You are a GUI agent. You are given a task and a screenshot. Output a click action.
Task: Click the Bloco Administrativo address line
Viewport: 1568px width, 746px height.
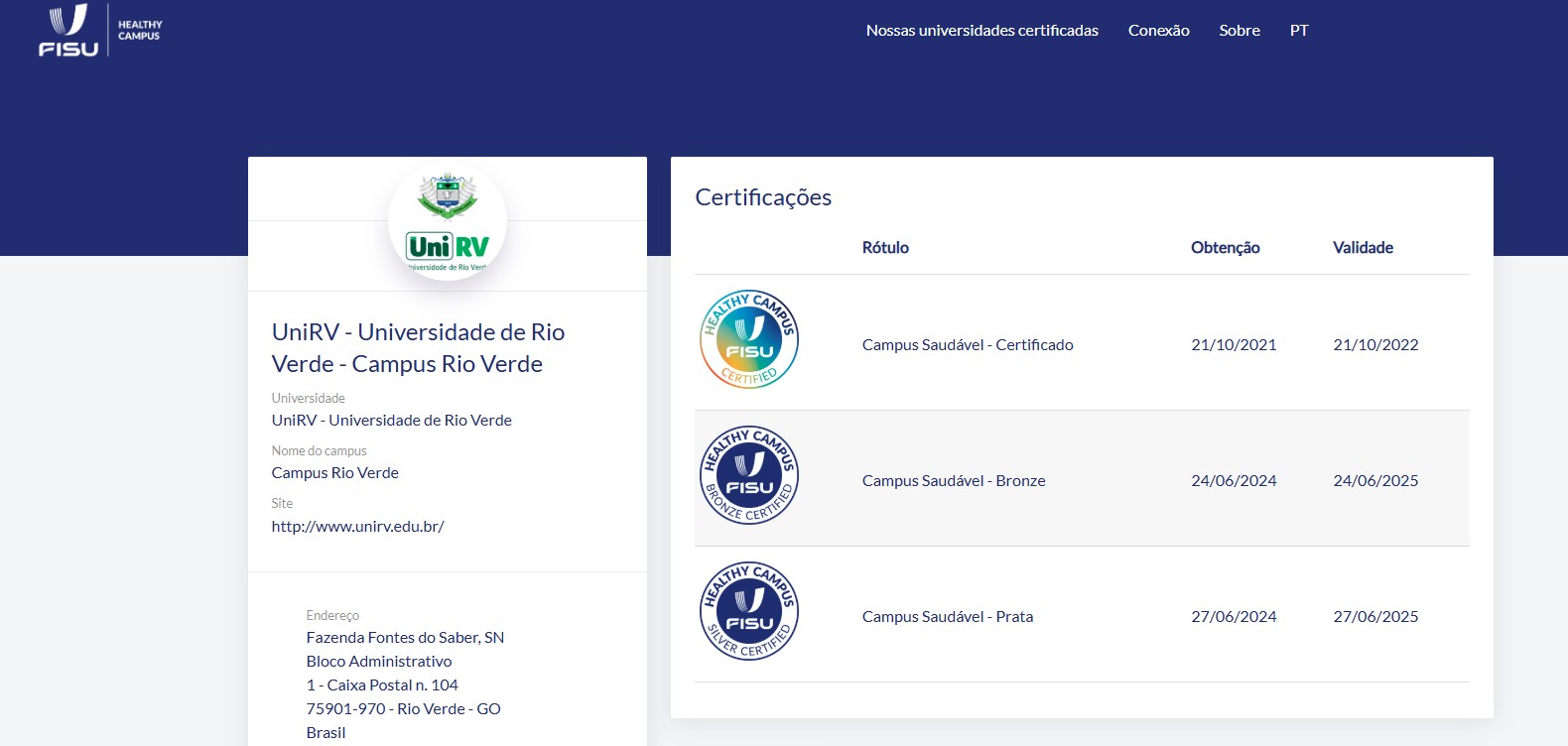coord(379,662)
